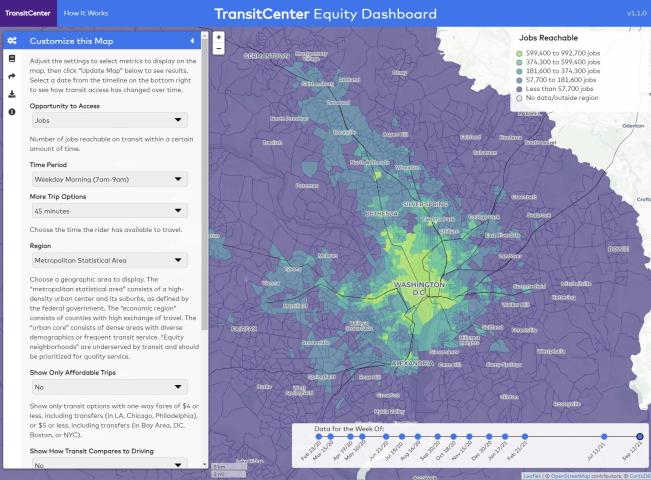
Task: Select the Mar 15/20 timeline date
Action: (330, 436)
